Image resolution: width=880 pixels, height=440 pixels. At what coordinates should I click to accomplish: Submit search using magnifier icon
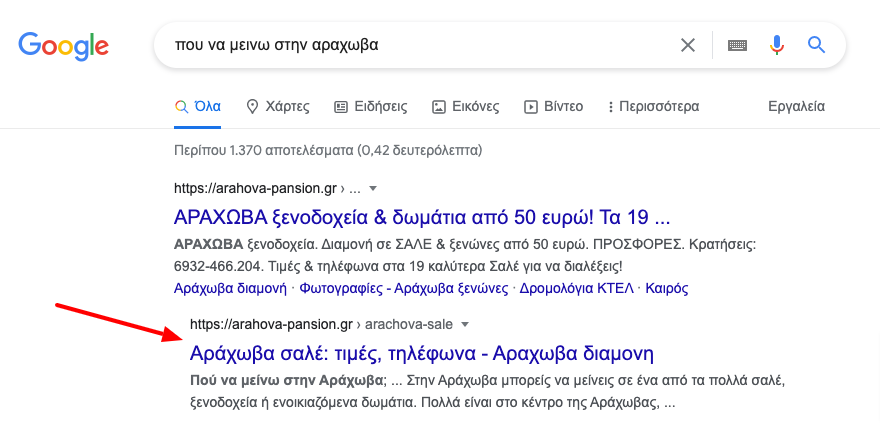point(817,45)
